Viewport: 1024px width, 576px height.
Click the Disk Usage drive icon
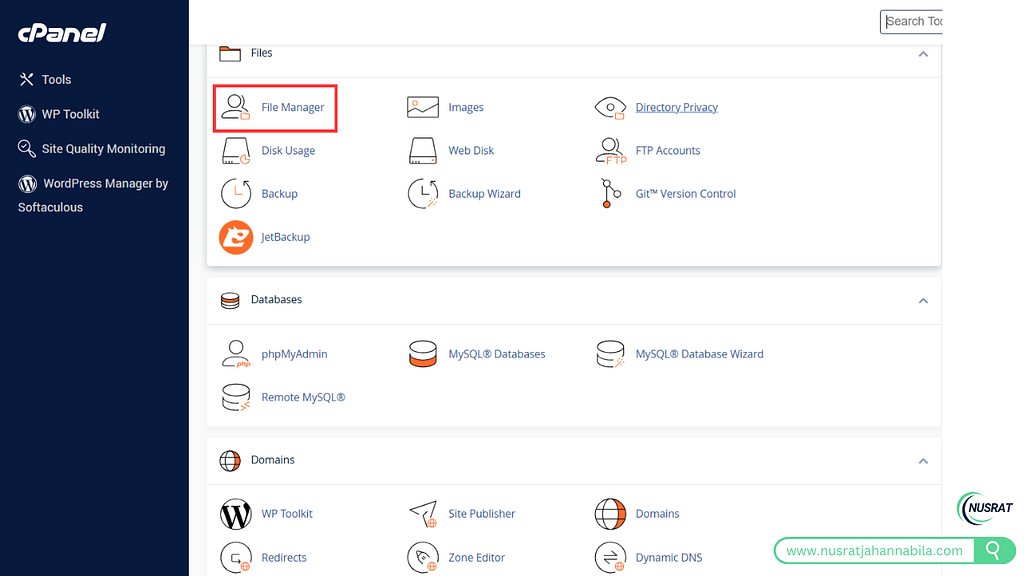pyautogui.click(x=236, y=150)
